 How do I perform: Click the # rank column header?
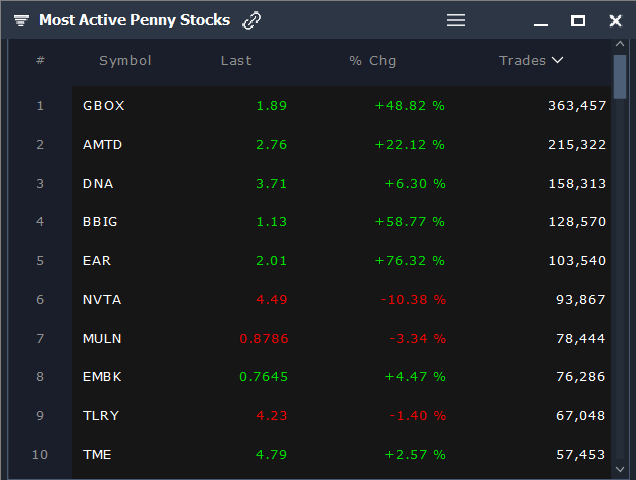point(40,60)
